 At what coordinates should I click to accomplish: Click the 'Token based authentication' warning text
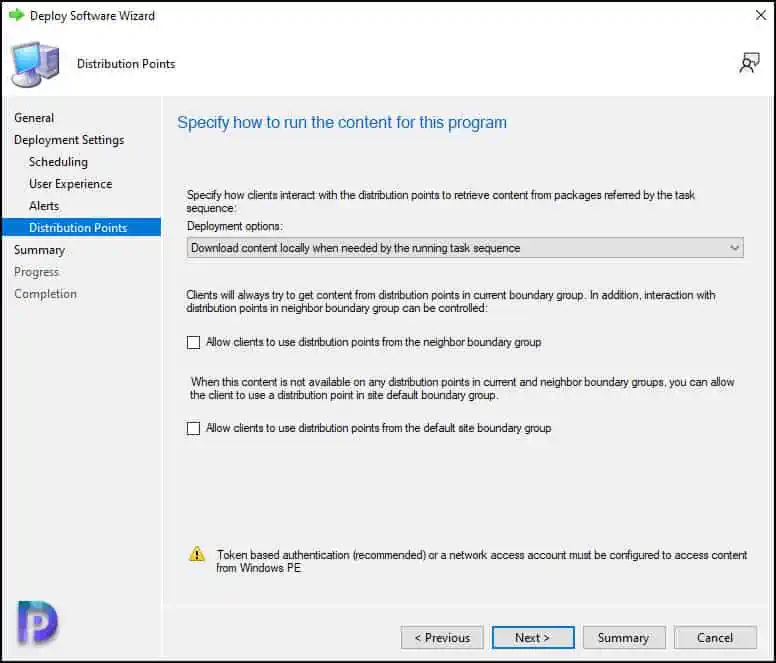(x=482, y=561)
